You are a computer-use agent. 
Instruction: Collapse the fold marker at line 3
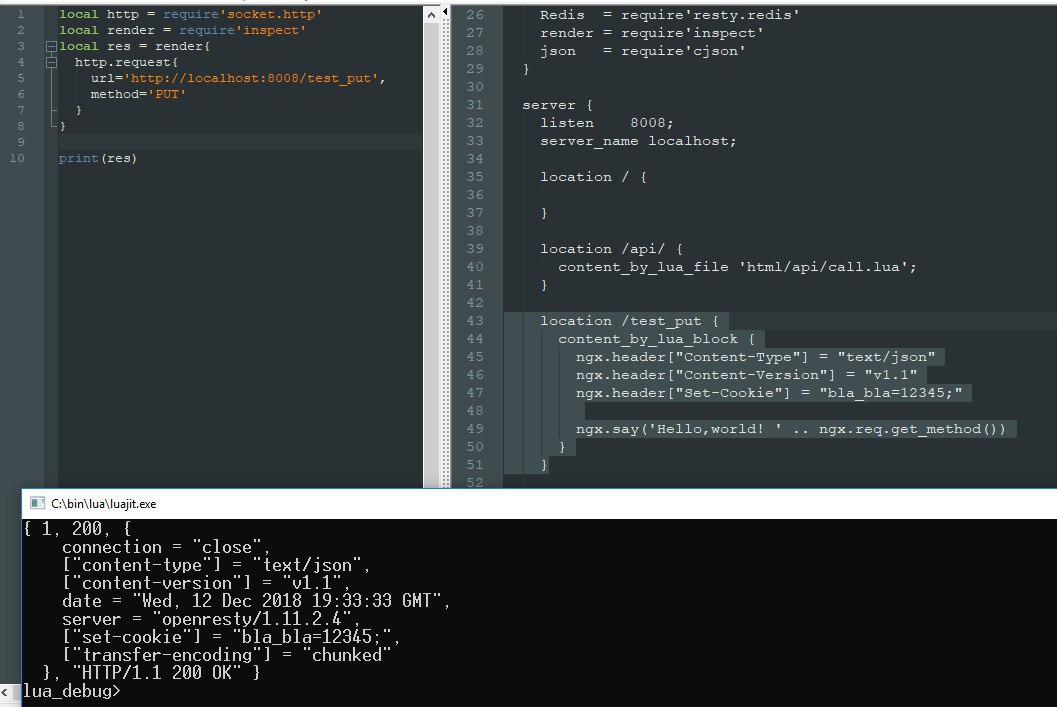click(51, 47)
